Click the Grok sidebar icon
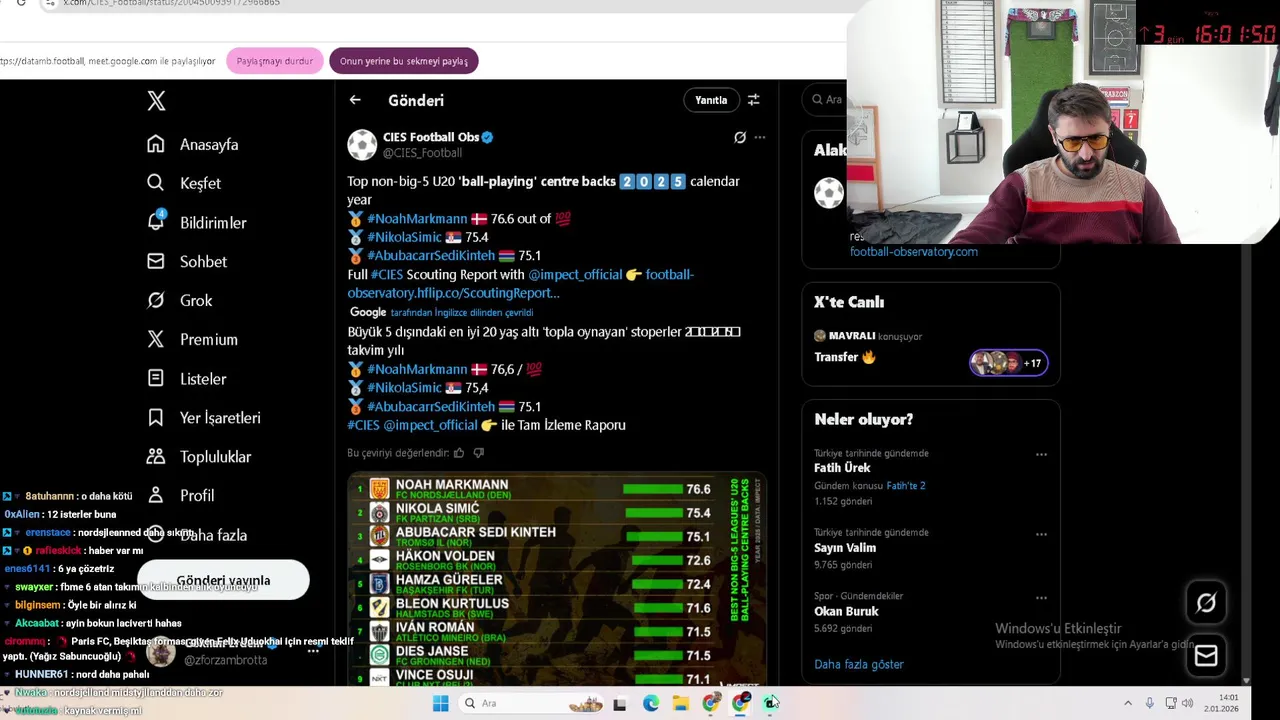The image size is (1280, 720). tap(156, 300)
